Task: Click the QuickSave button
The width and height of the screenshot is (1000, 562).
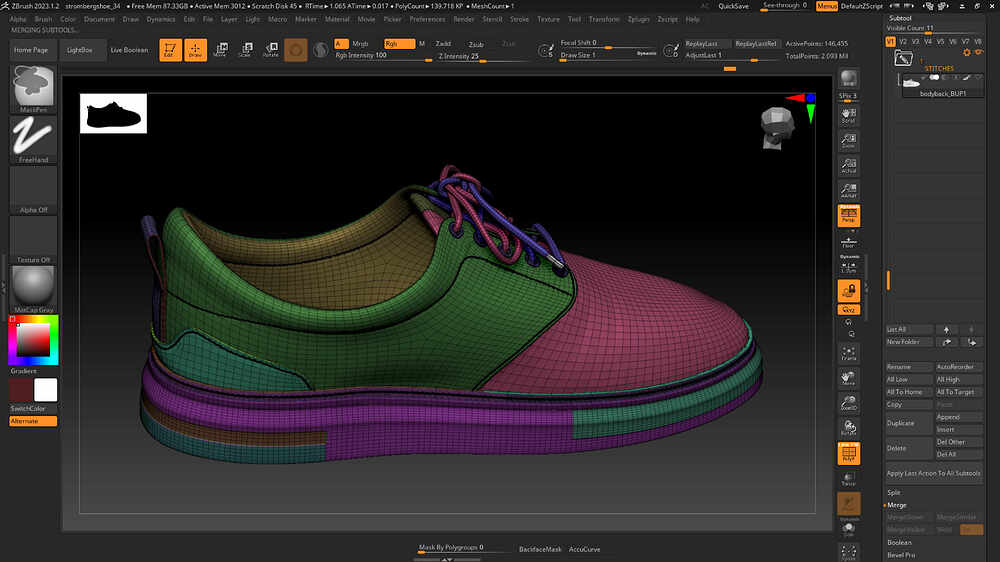Action: pos(733,6)
